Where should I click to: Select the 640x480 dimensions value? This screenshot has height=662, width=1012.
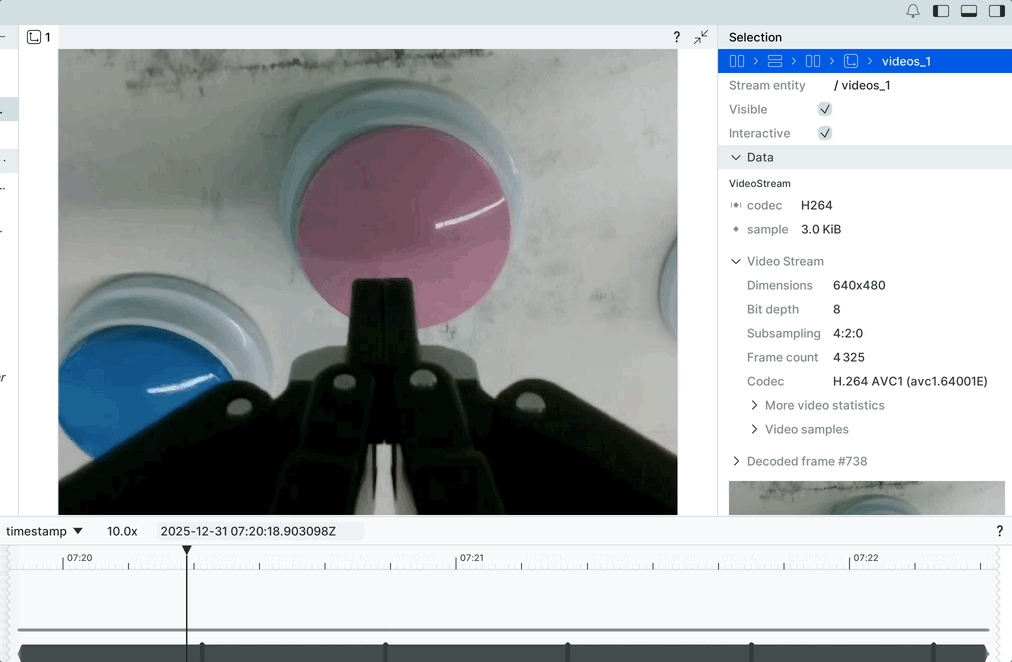tap(859, 285)
